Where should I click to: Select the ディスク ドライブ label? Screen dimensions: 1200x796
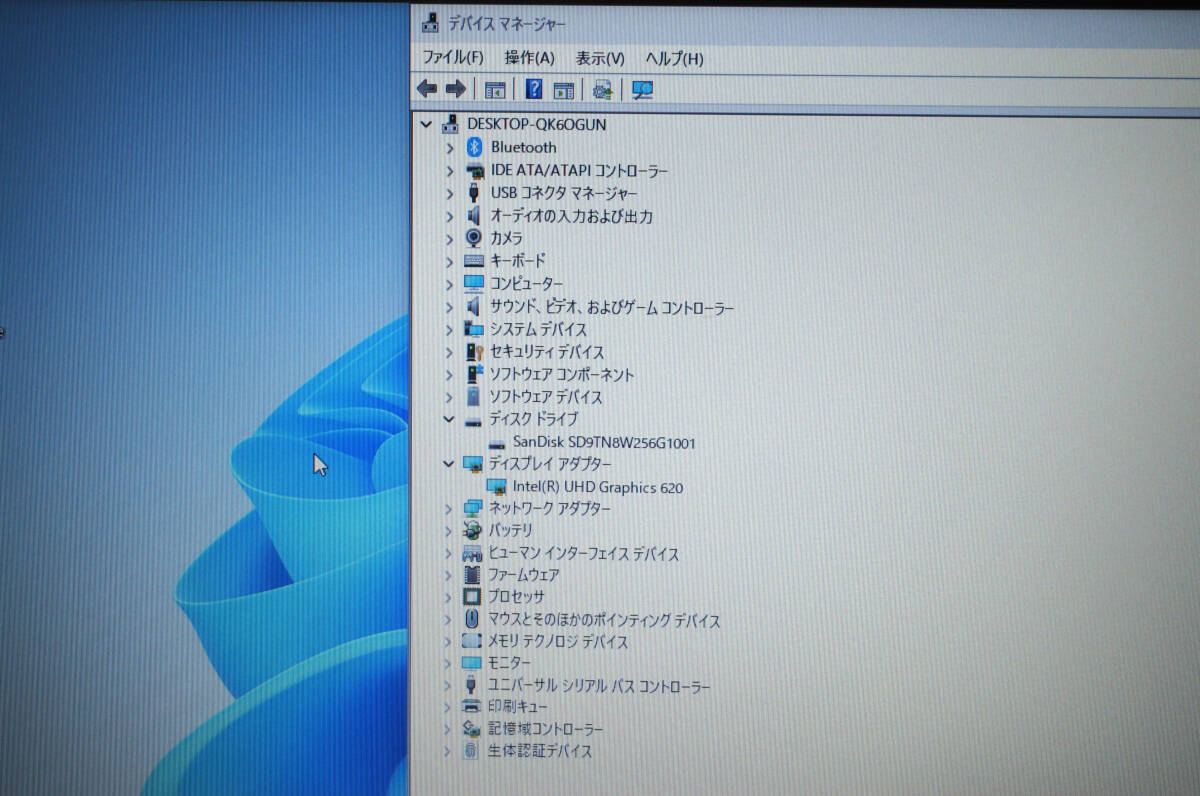click(533, 419)
